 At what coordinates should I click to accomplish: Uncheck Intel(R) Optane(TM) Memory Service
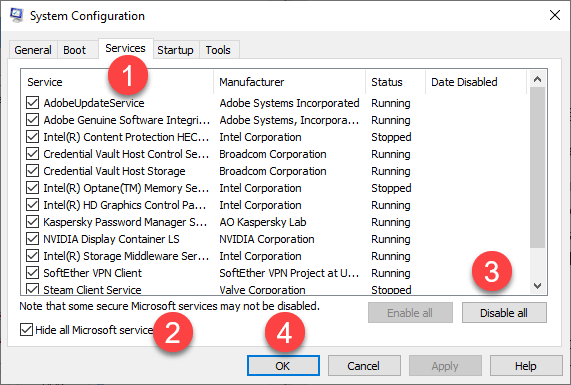32,188
